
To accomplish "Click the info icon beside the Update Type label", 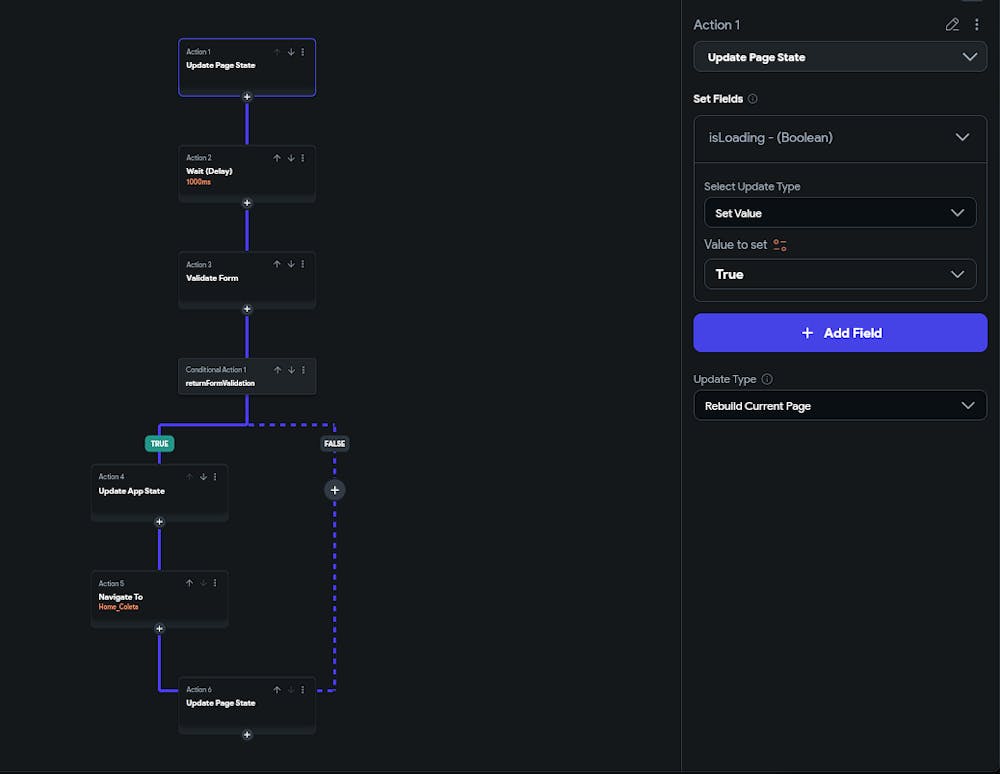I will [767, 380].
